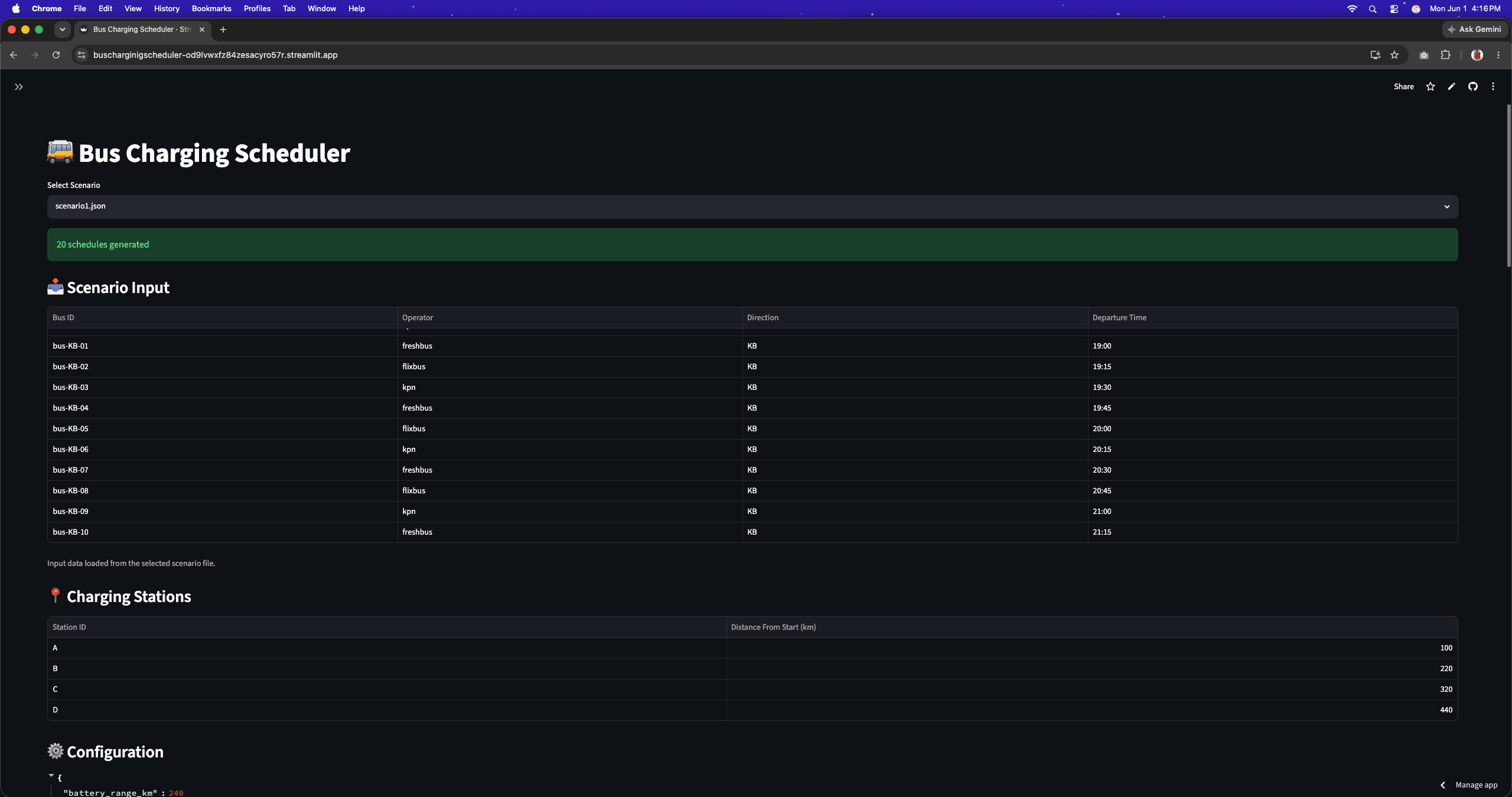Click departure time 21:15 cell

[1273, 532]
